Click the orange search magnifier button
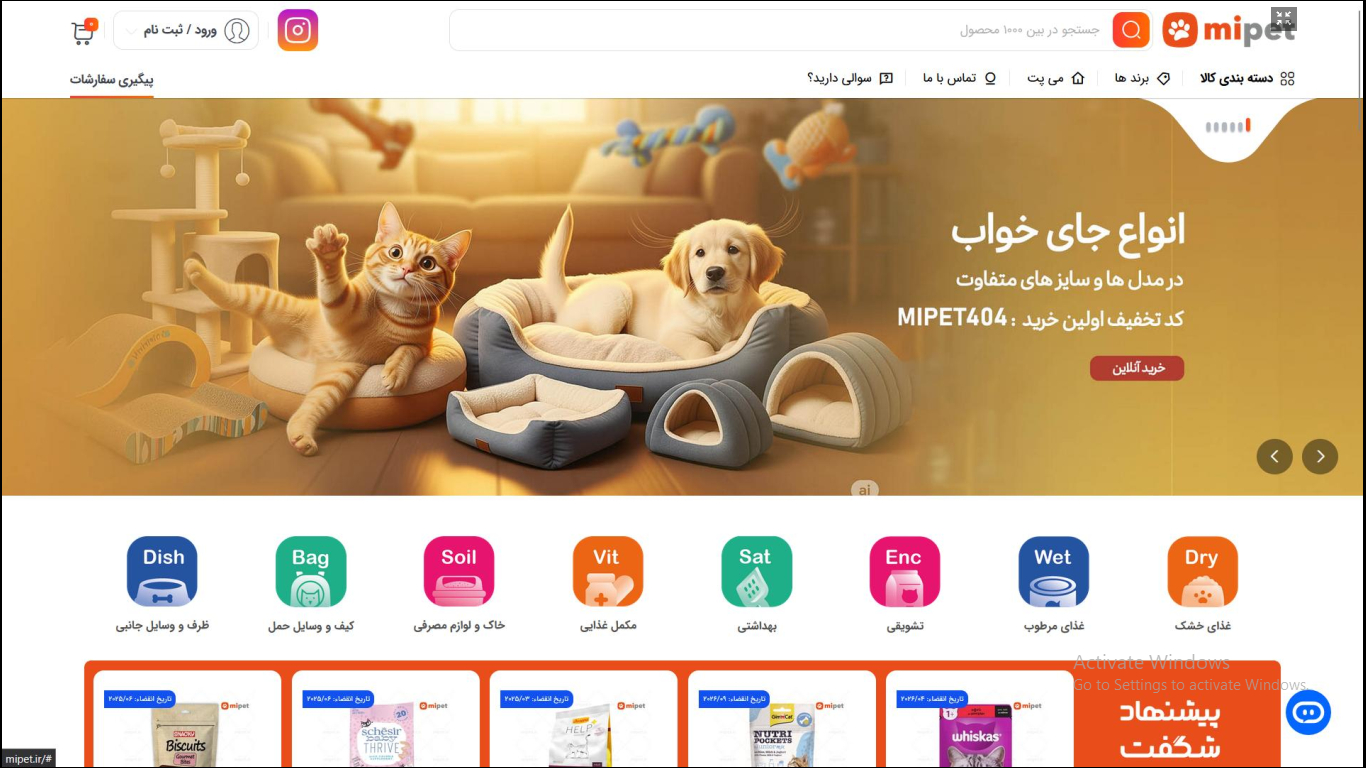 (1131, 30)
